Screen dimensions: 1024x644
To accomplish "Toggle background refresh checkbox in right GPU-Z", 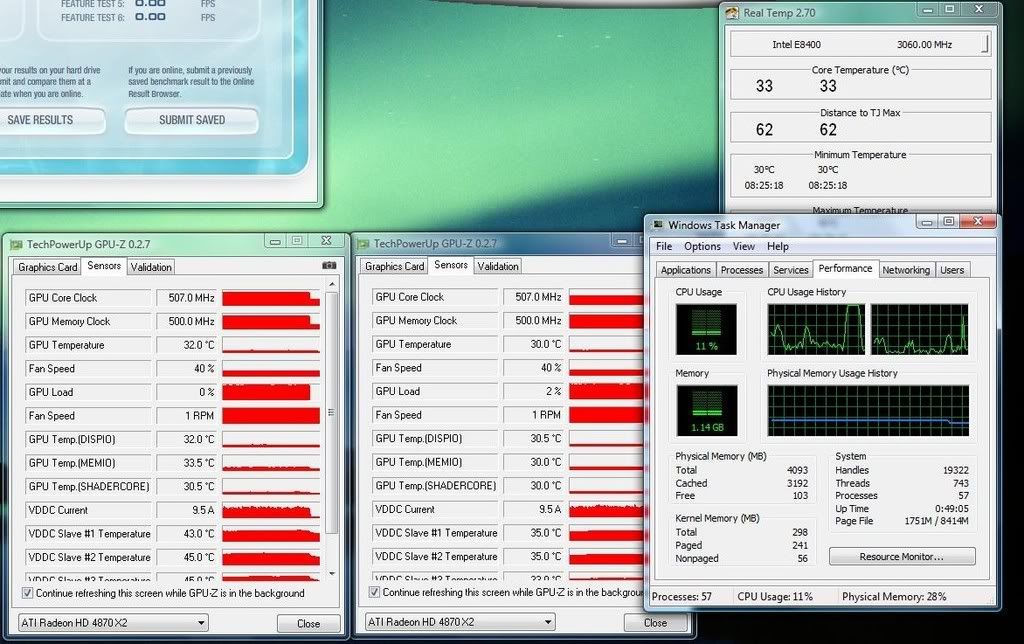I will tap(374, 592).
